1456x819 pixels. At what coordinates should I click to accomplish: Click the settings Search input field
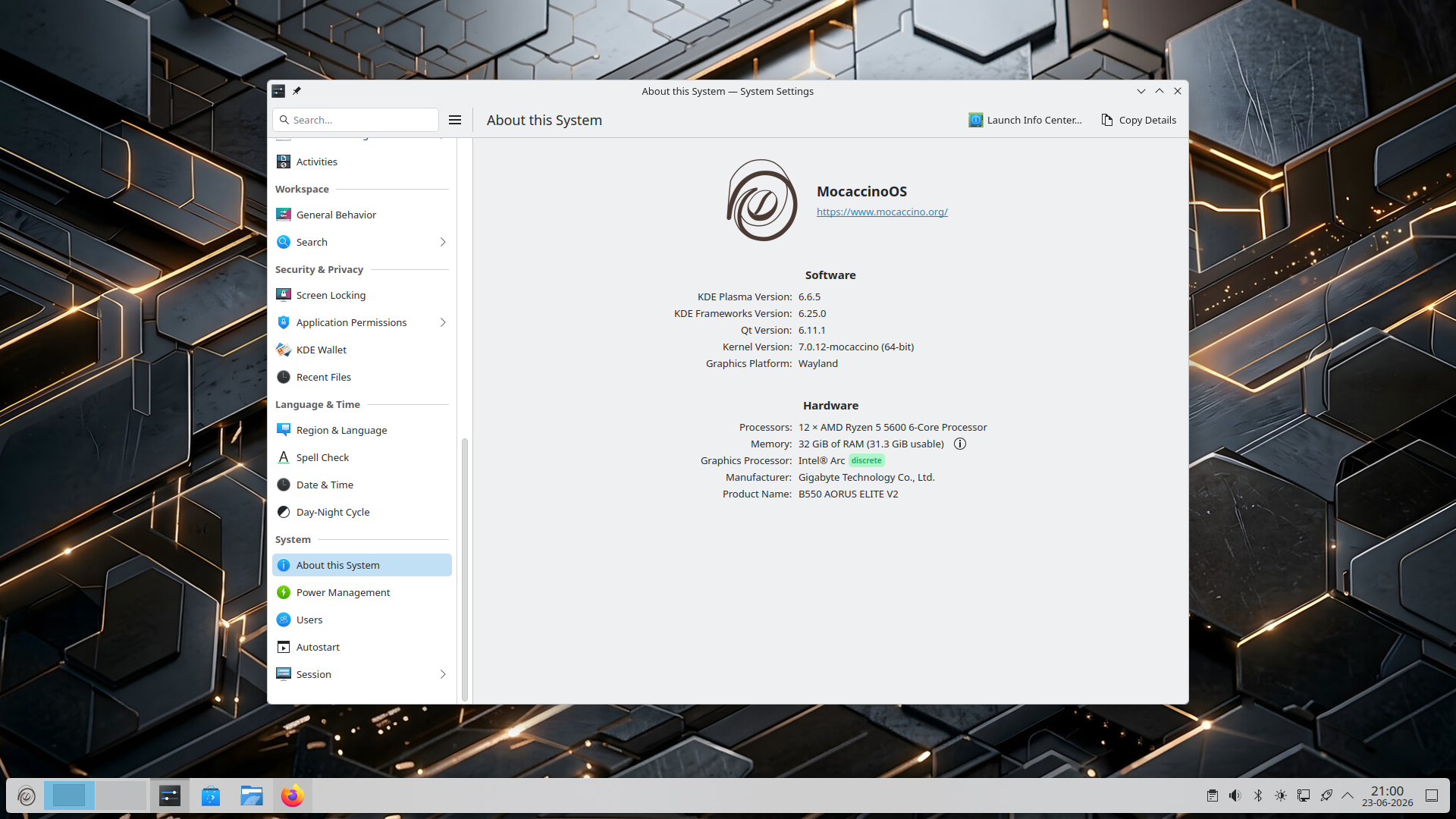356,120
